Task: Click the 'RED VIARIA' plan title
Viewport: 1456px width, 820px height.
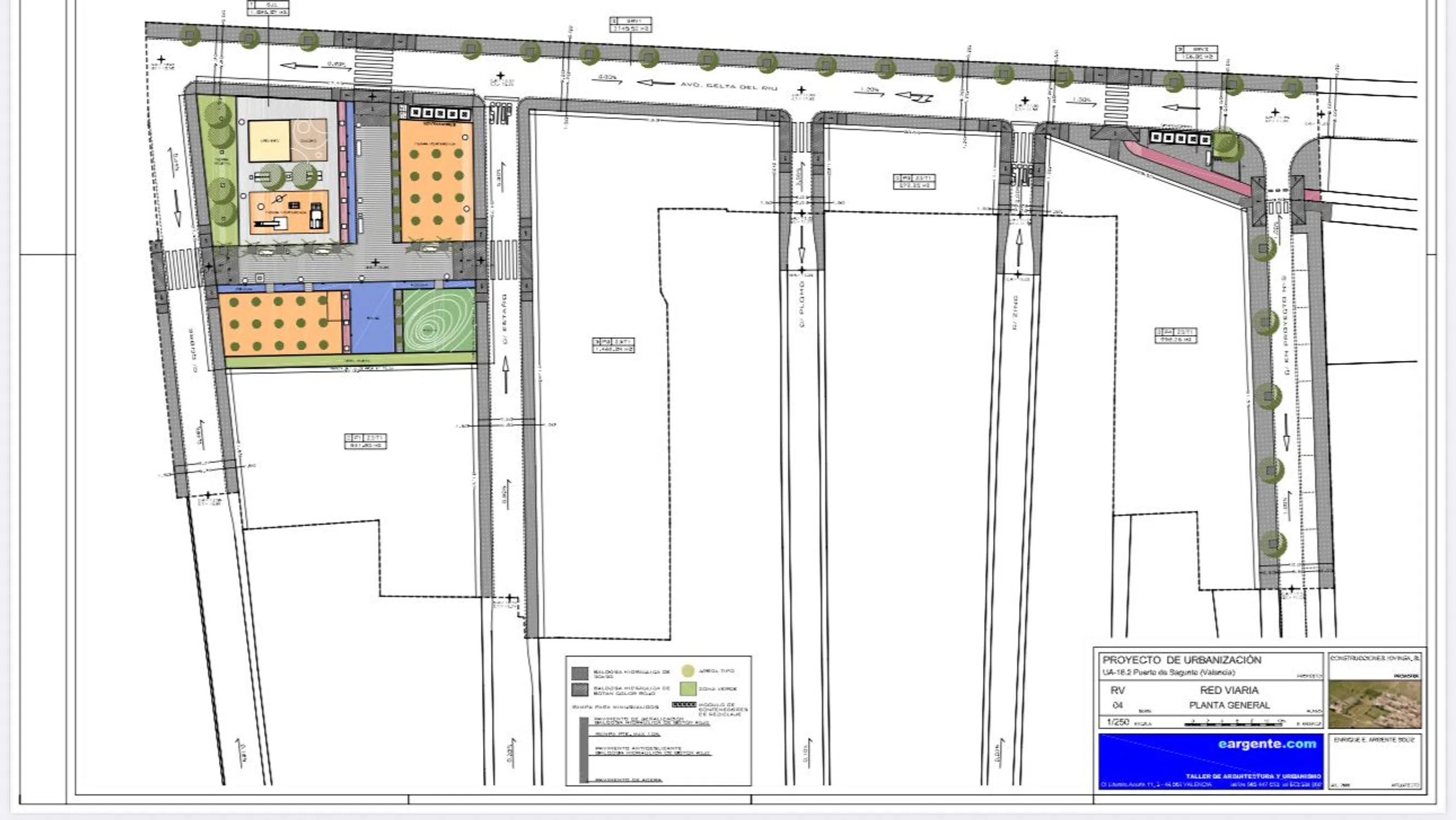Action: 1229,690
